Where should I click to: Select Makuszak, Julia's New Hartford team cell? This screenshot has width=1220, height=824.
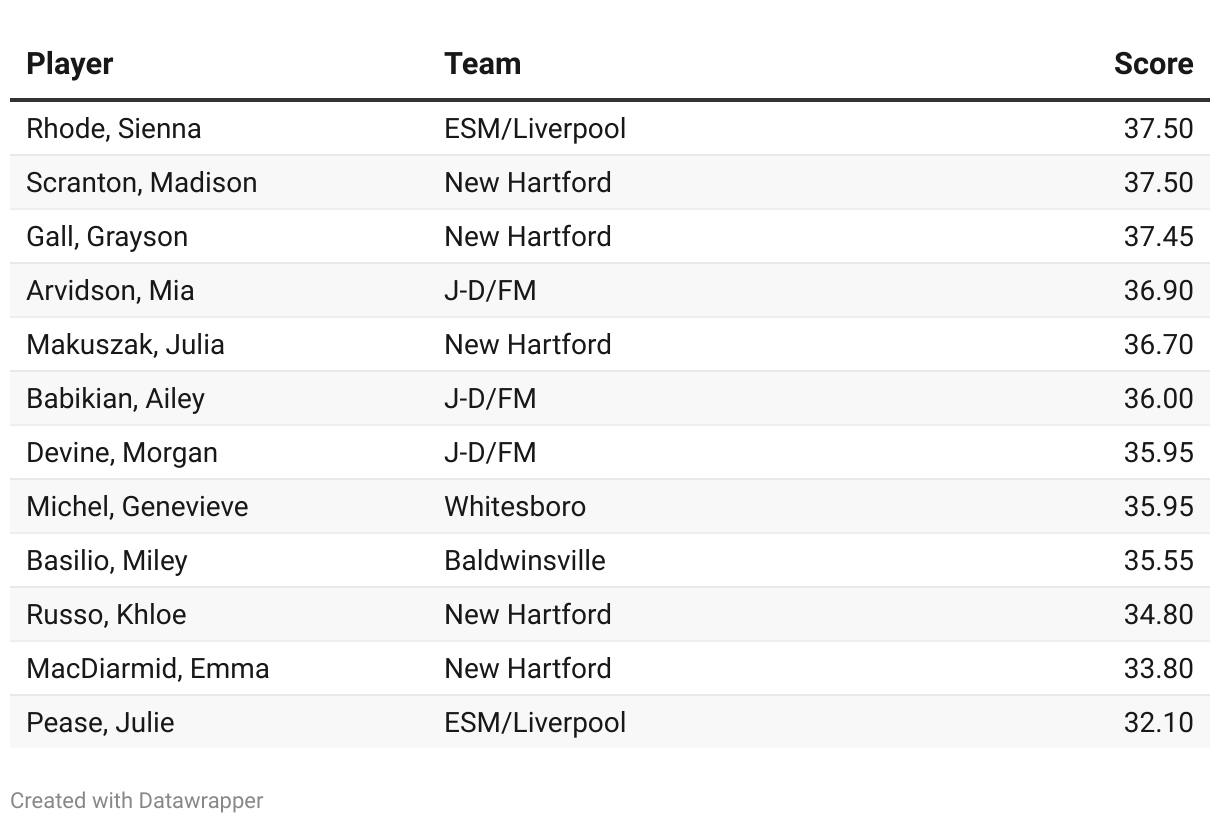point(527,345)
